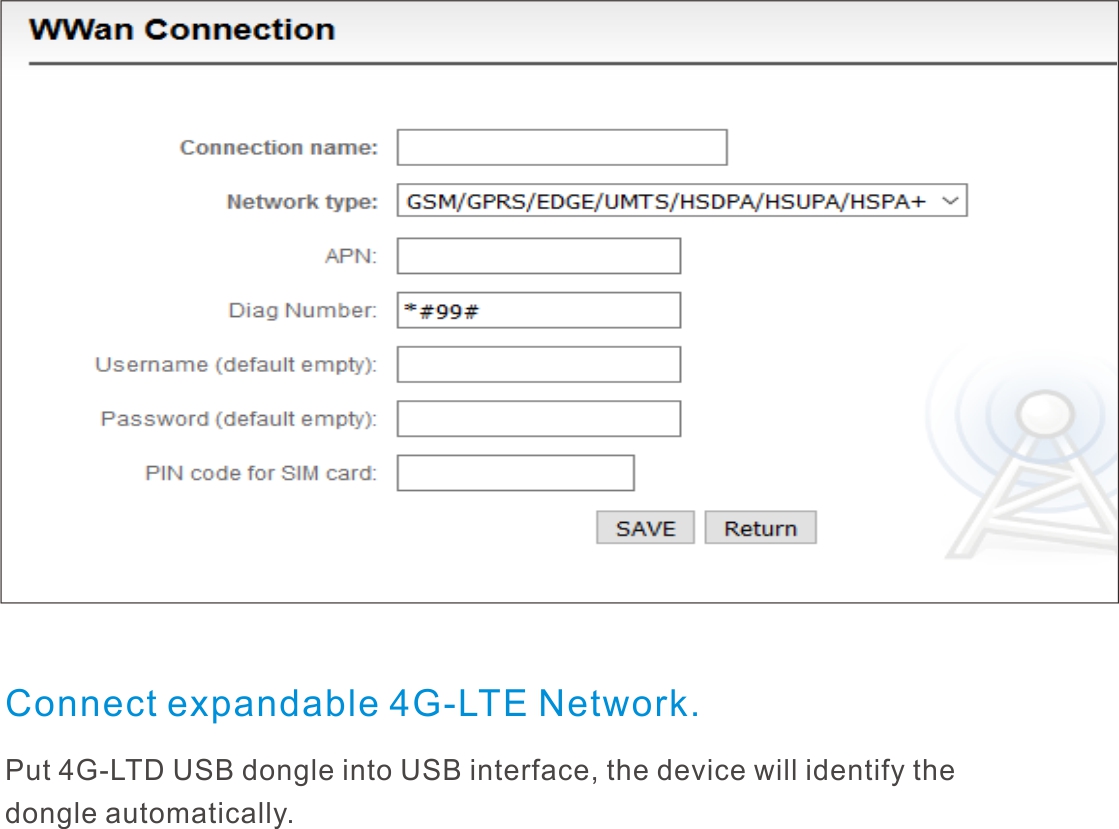
Task: Click the APN label text
Action: (350, 255)
